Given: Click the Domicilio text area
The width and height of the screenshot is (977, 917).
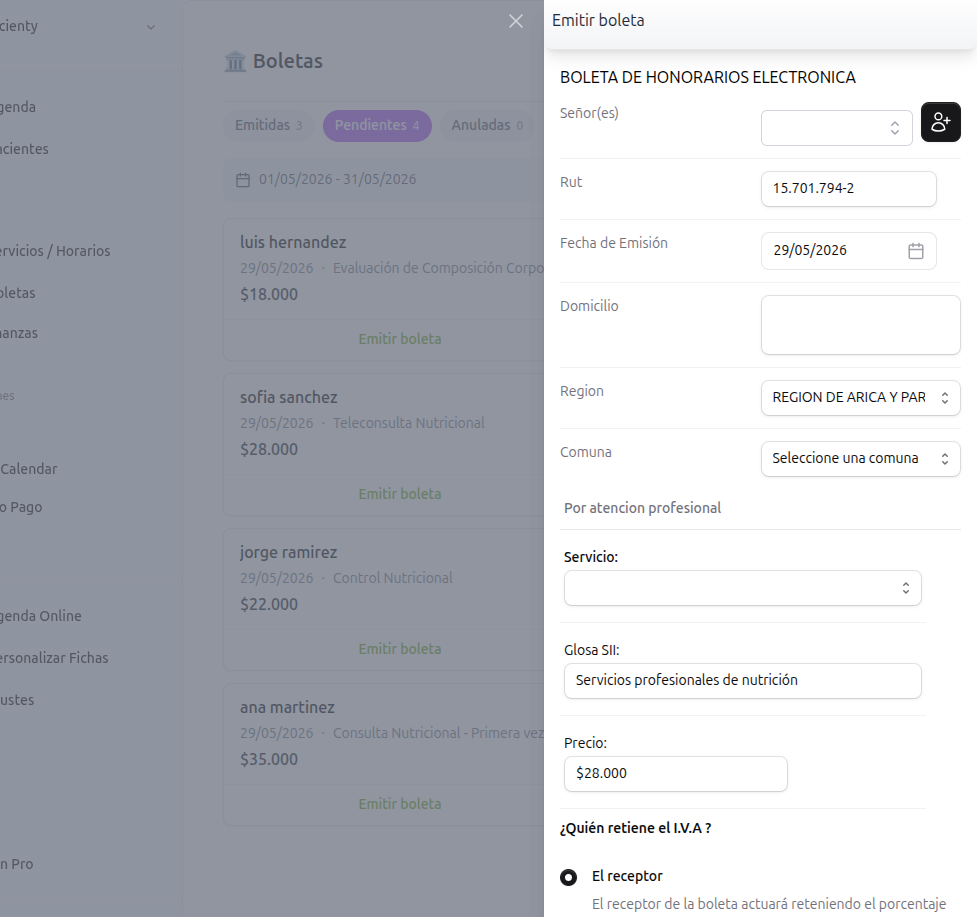Looking at the screenshot, I should pyautogui.click(x=860, y=325).
